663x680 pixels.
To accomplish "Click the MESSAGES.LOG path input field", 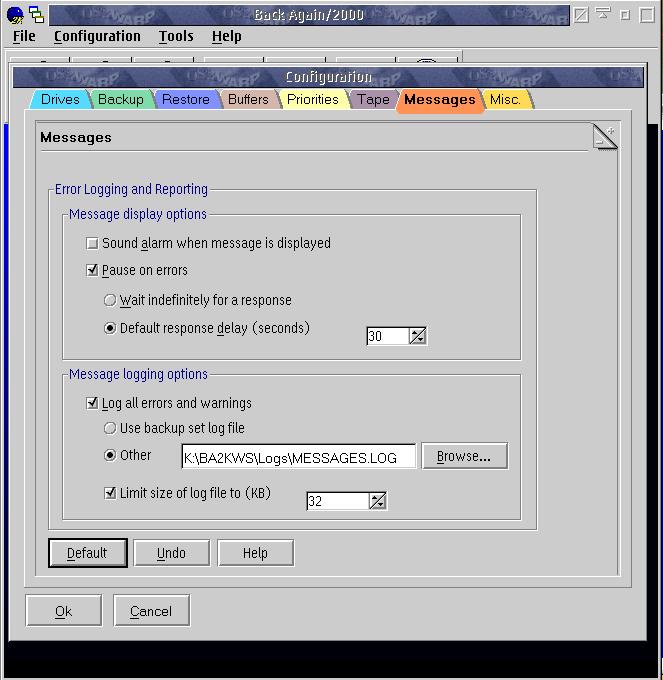I will coord(299,457).
